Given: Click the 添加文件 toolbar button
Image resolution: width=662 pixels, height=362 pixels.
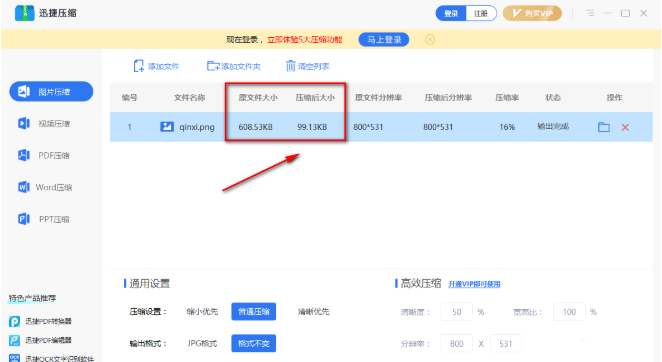Looking at the screenshot, I should [x=157, y=66].
